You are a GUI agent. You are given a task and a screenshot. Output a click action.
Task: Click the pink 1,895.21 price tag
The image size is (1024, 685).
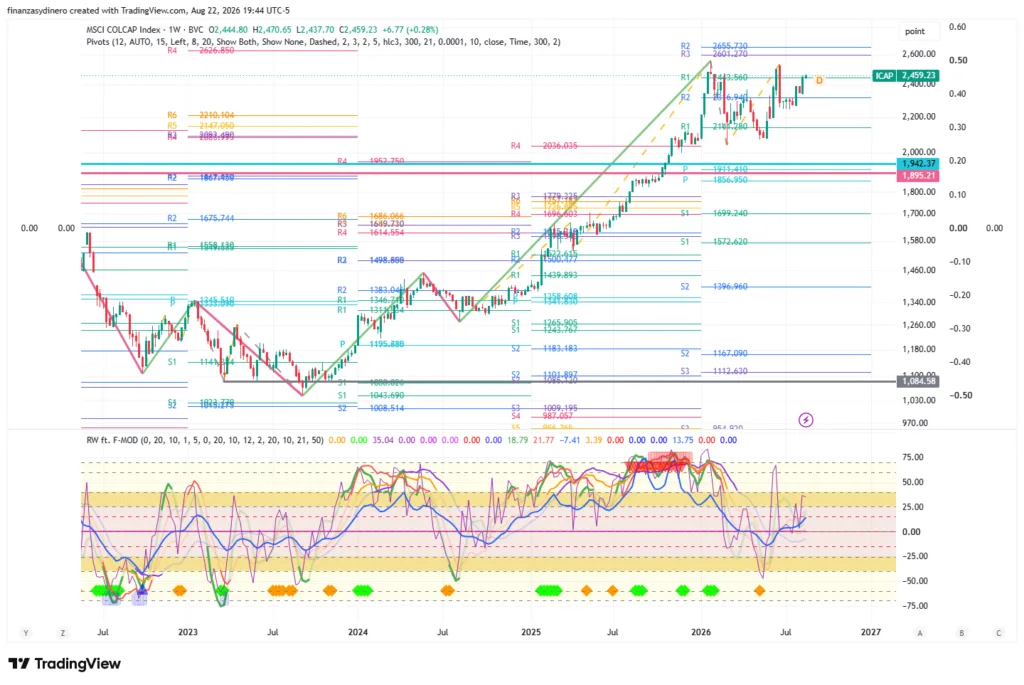[919, 176]
